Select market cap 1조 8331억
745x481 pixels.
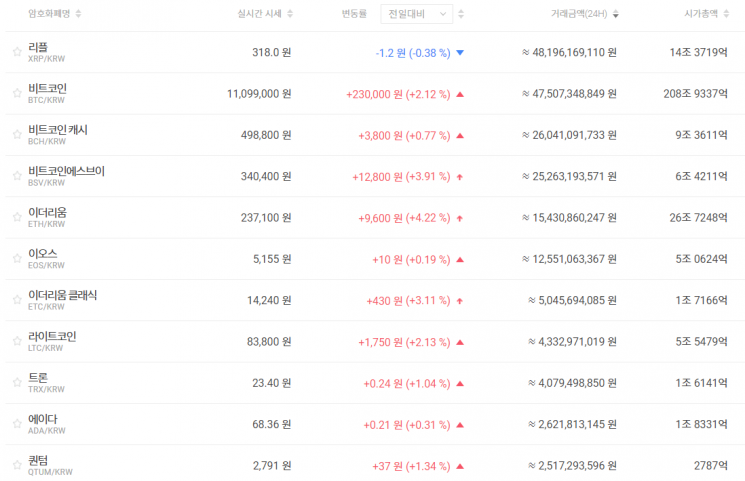pyautogui.click(x=701, y=424)
